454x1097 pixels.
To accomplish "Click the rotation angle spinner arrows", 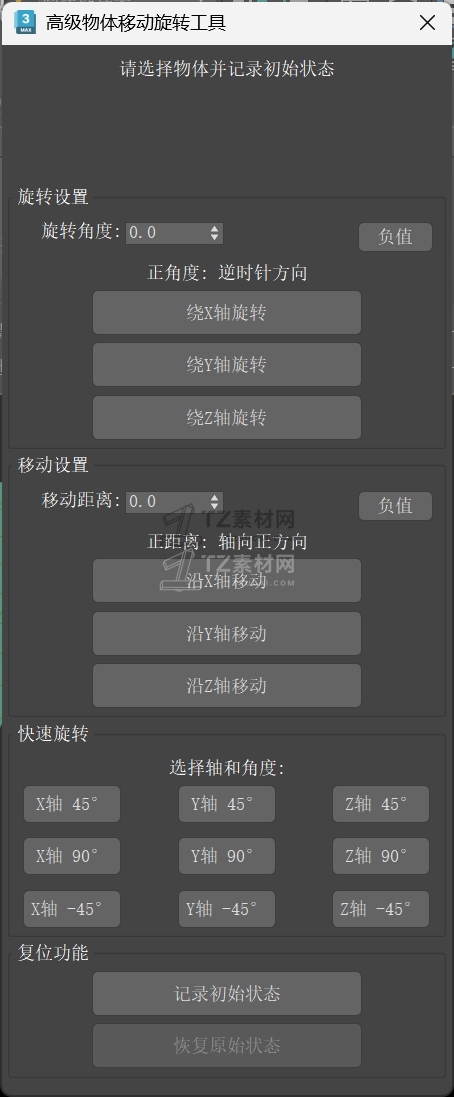I will click(x=215, y=233).
